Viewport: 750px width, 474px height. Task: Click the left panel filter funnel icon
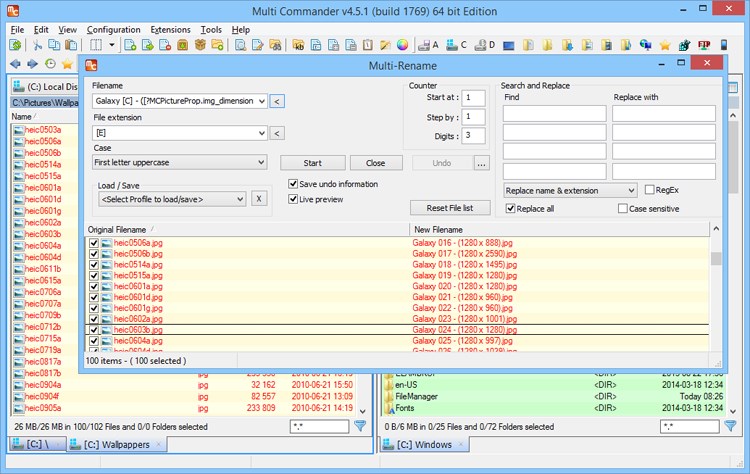360,426
